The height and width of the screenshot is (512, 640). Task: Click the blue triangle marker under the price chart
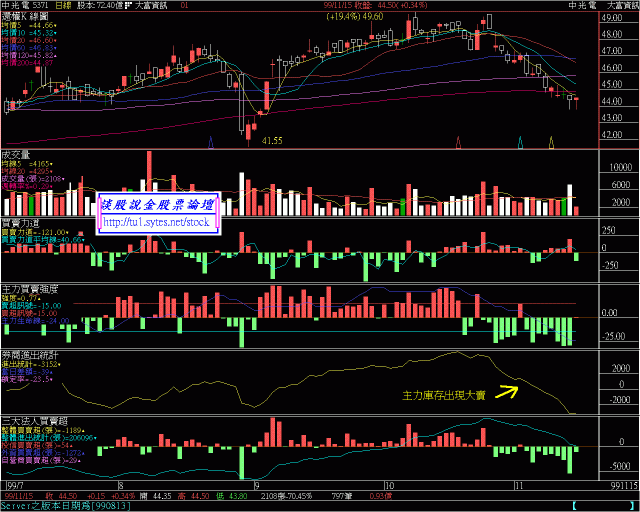pyautogui.click(x=211, y=142)
